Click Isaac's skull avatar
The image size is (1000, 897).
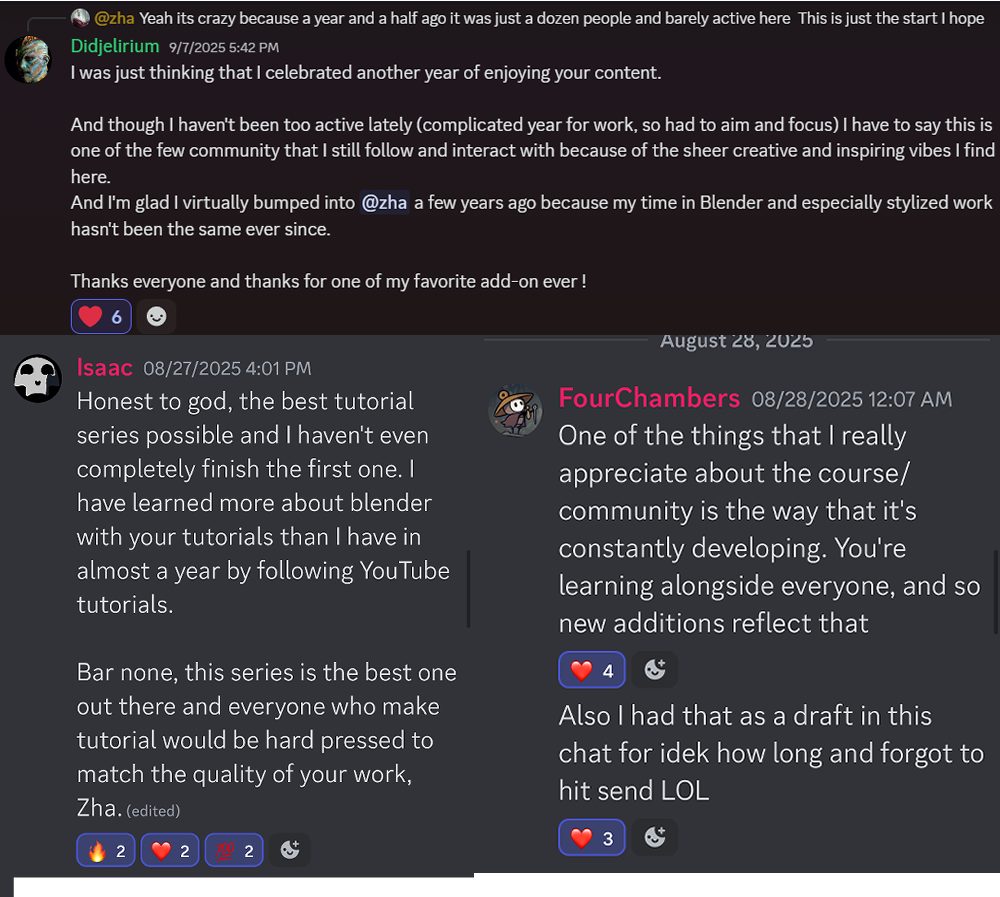coord(38,380)
